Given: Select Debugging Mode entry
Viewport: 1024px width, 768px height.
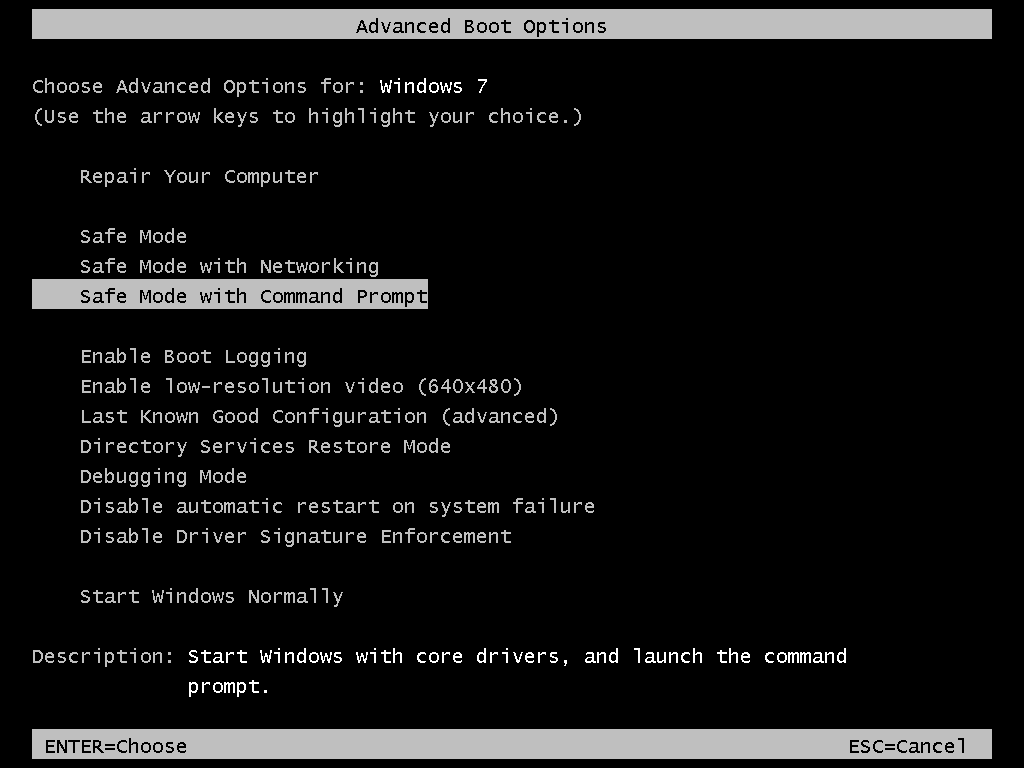Looking at the screenshot, I should coord(163,477).
